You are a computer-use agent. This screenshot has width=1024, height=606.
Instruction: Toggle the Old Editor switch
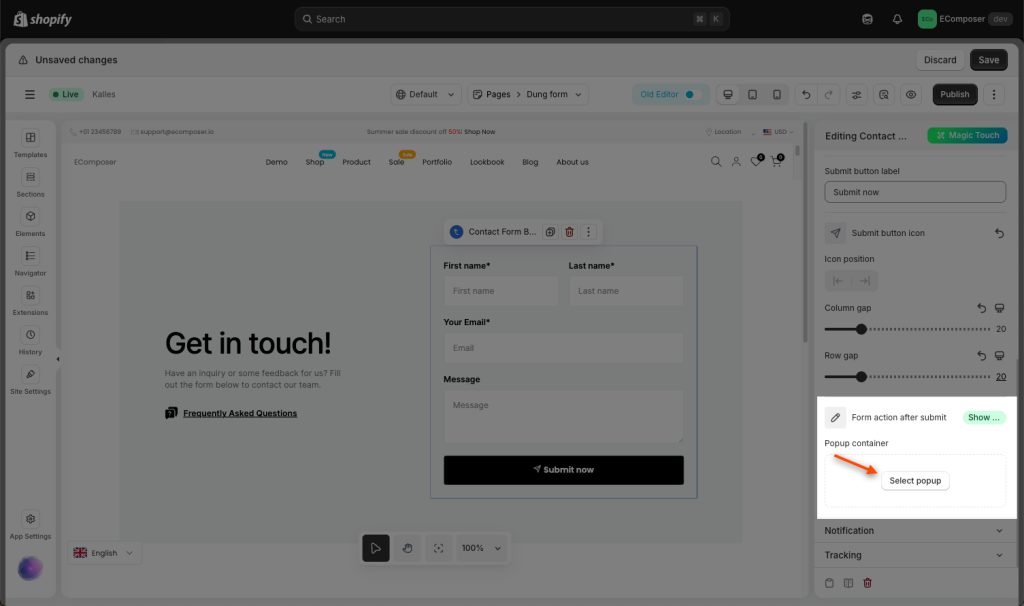click(688, 95)
